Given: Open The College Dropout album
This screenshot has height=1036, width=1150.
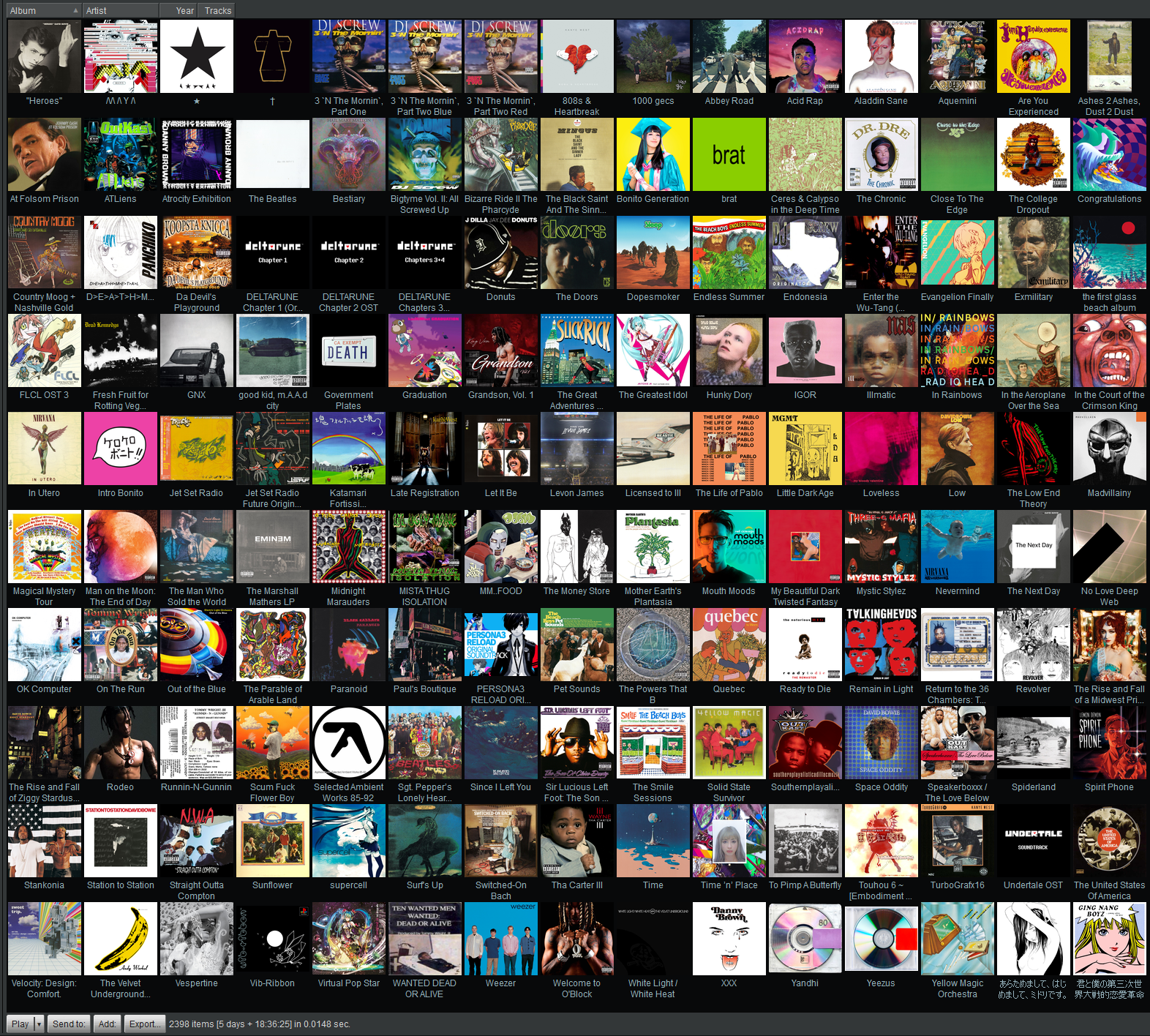Looking at the screenshot, I should [1034, 154].
